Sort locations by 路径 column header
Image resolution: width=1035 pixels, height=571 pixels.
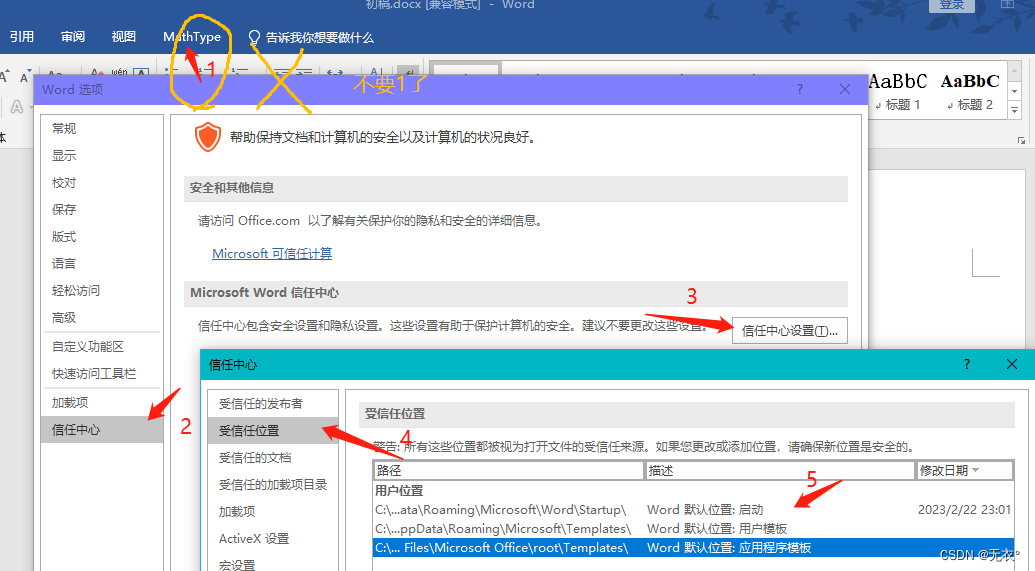508,471
